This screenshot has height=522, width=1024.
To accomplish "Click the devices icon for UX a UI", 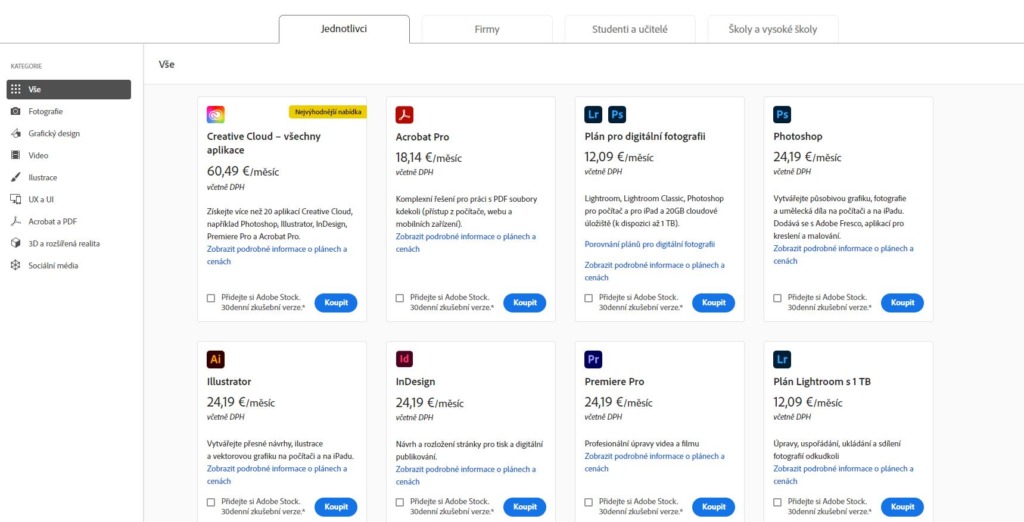I will (16, 199).
